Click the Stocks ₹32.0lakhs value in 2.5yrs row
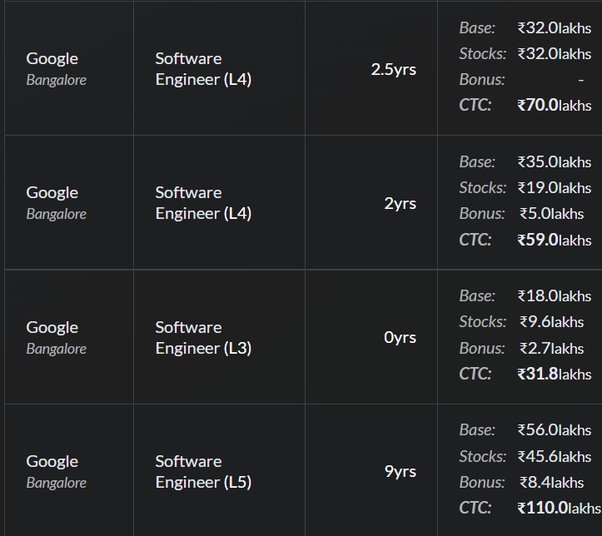This screenshot has height=536, width=602. [554, 54]
